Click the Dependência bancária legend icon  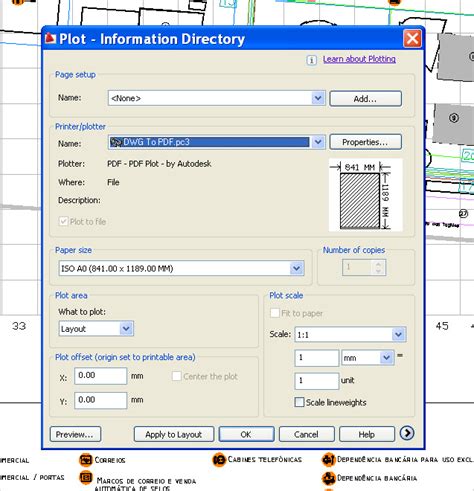point(328,478)
